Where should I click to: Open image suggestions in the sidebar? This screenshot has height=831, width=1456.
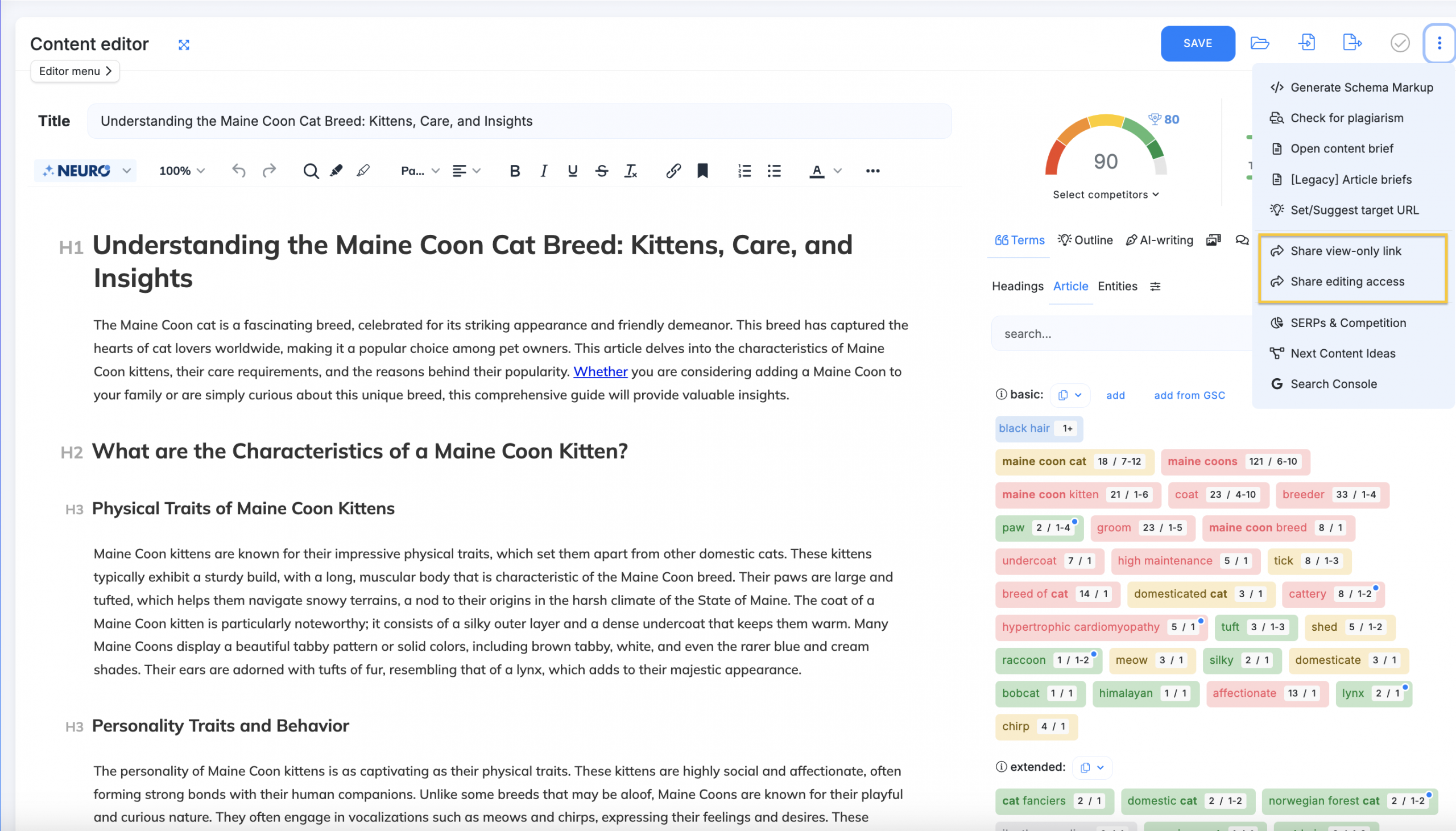(1214, 240)
